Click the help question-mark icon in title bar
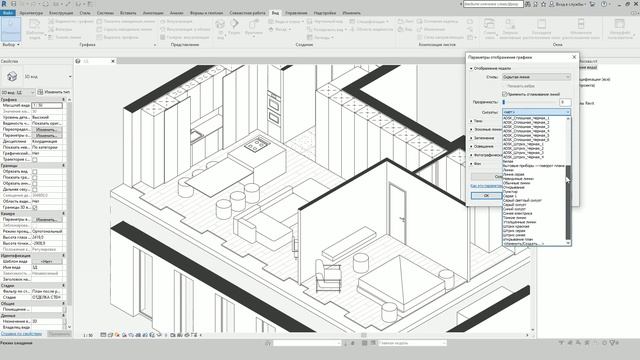The height and width of the screenshot is (360, 640). (x=604, y=4)
